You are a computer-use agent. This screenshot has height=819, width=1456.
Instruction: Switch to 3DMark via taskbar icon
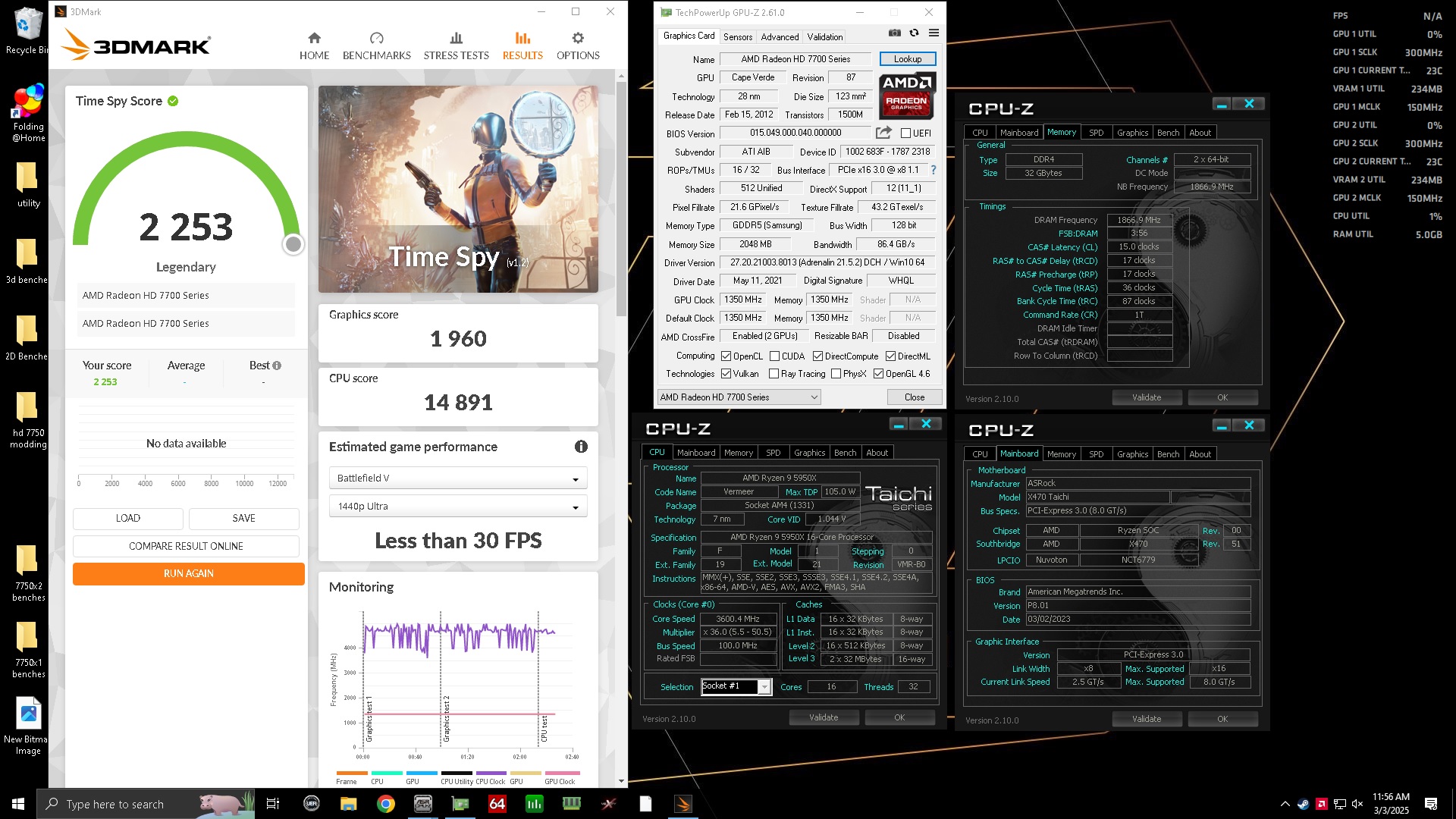pyautogui.click(x=683, y=804)
